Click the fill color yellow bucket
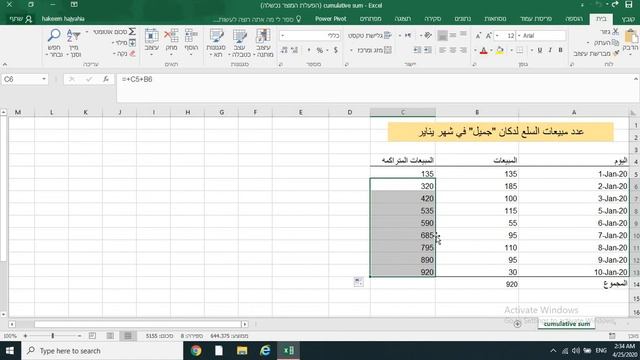Viewport: 640px width, 360px height. click(500, 51)
